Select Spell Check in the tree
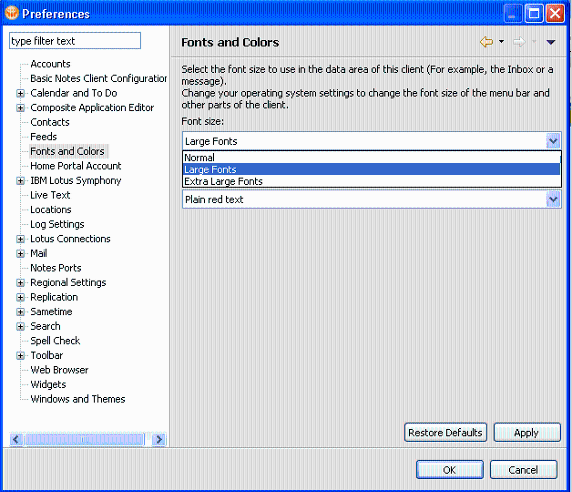The image size is (572, 492). (55, 341)
